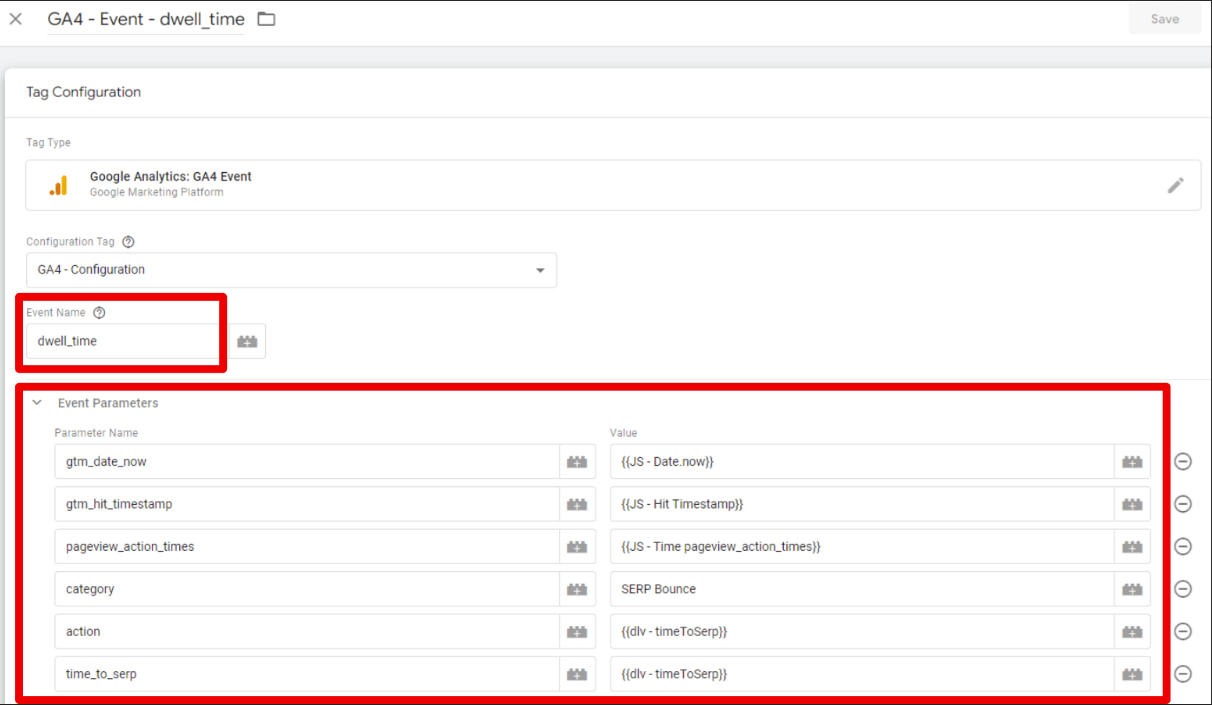The image size is (1212, 705).
Task: Insert variable for SERP Bounce value
Action: point(1132,589)
